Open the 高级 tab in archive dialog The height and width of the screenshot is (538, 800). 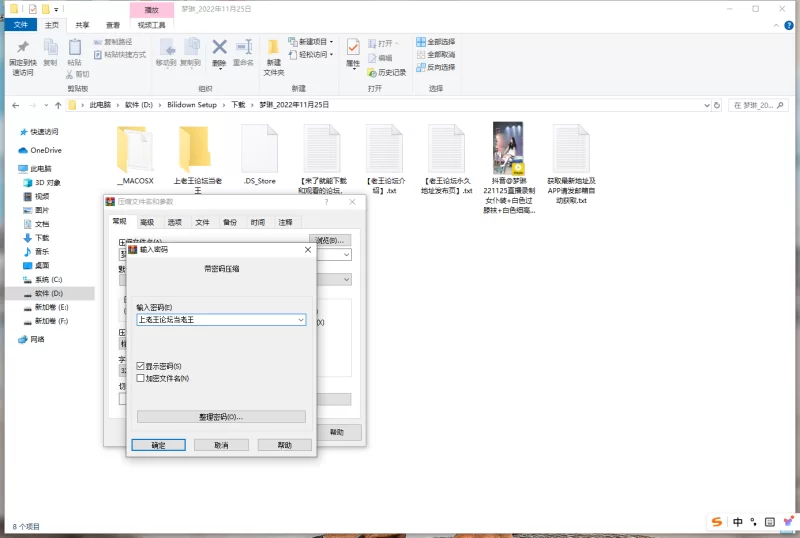click(147, 222)
